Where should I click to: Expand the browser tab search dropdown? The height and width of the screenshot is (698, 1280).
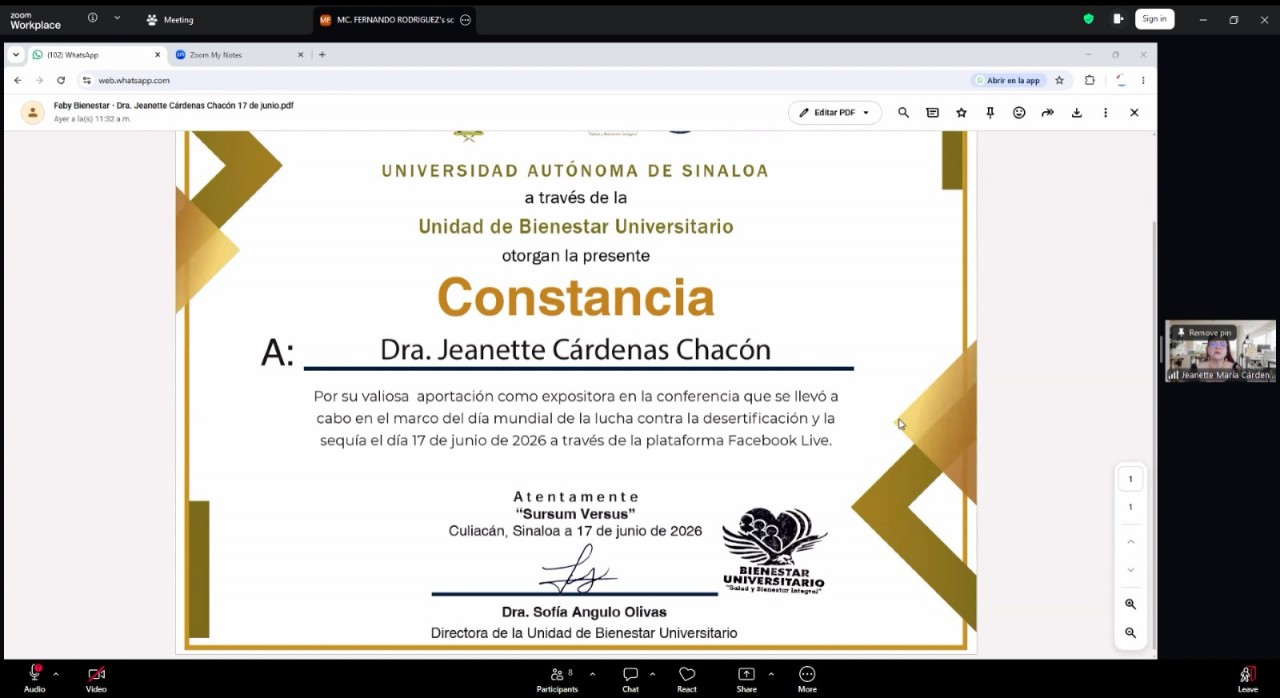tap(16, 55)
